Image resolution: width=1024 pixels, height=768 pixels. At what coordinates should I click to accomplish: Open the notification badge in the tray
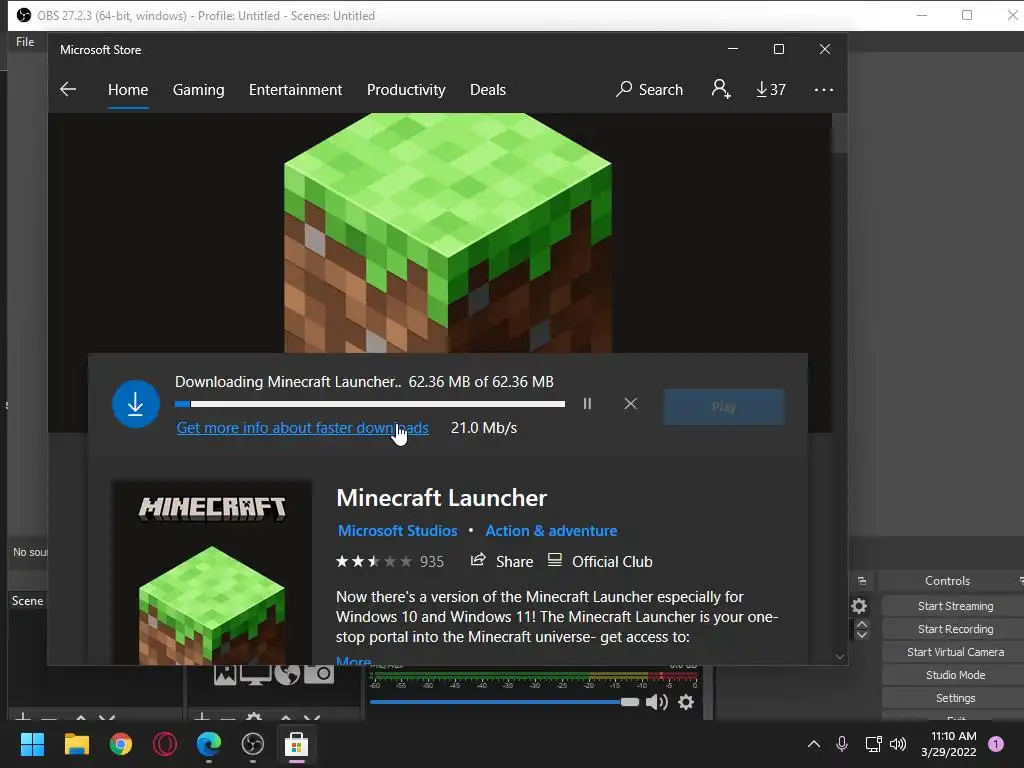[x=996, y=744]
